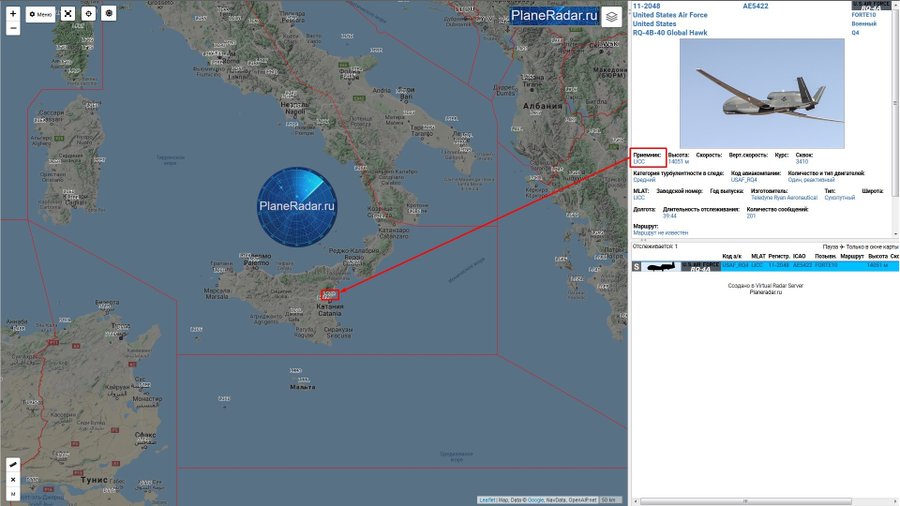The image size is (900, 506).
Task: Click the Катания Catania city label
Action: (329, 310)
